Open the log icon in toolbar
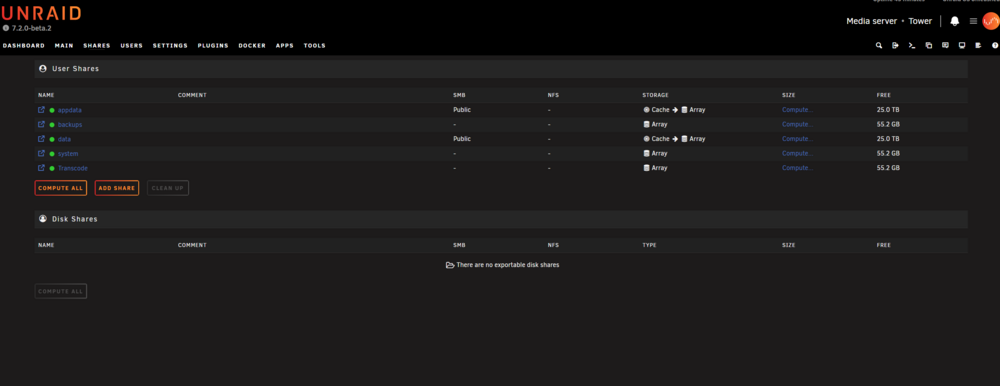Viewport: 1000px width, 386px height. point(978,45)
